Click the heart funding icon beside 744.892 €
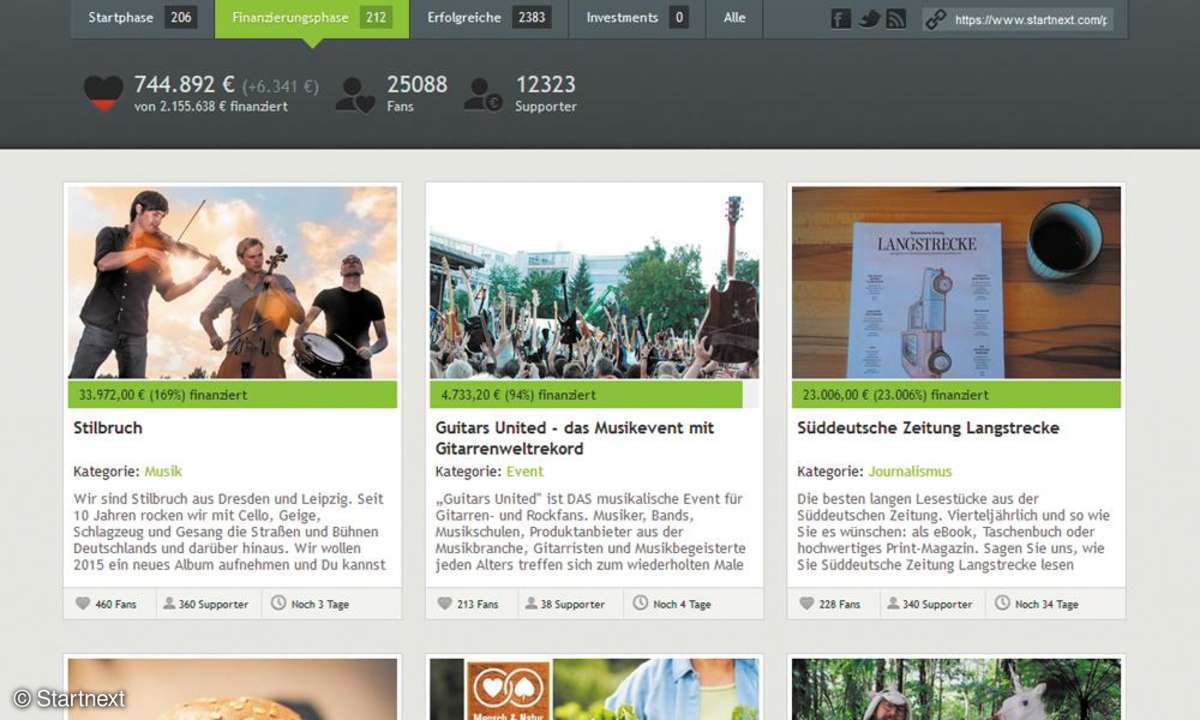Image resolution: width=1200 pixels, height=720 pixels. (x=103, y=93)
